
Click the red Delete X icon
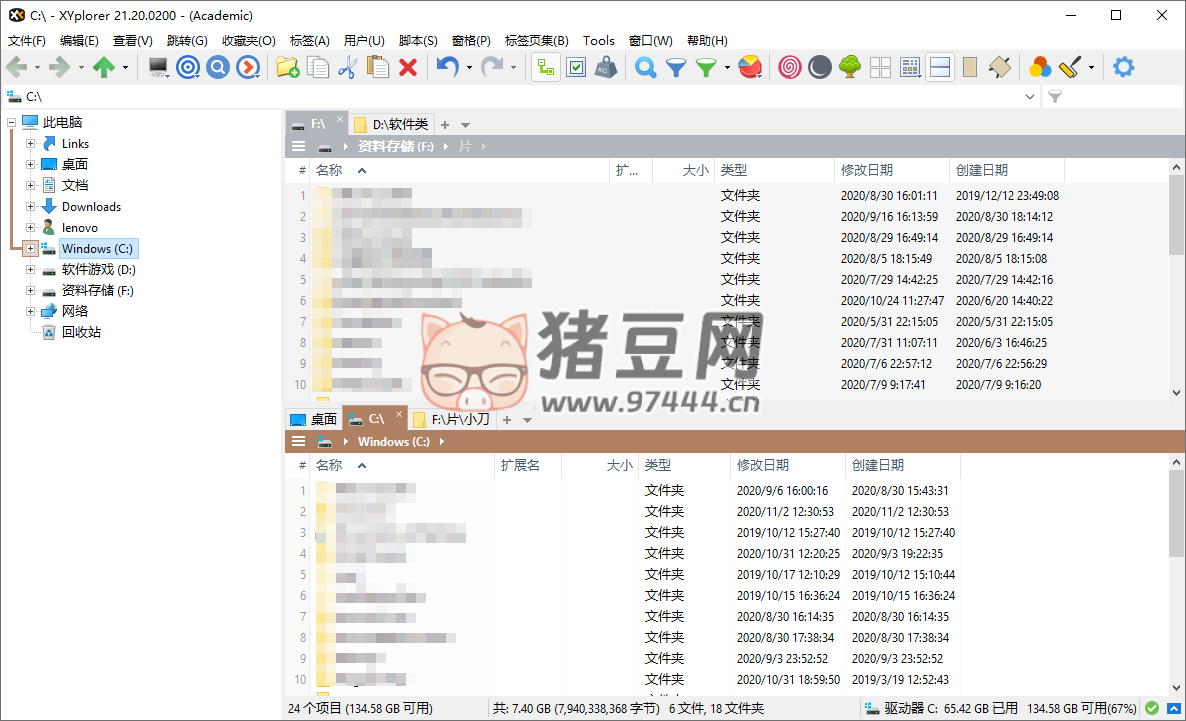pyautogui.click(x=408, y=67)
